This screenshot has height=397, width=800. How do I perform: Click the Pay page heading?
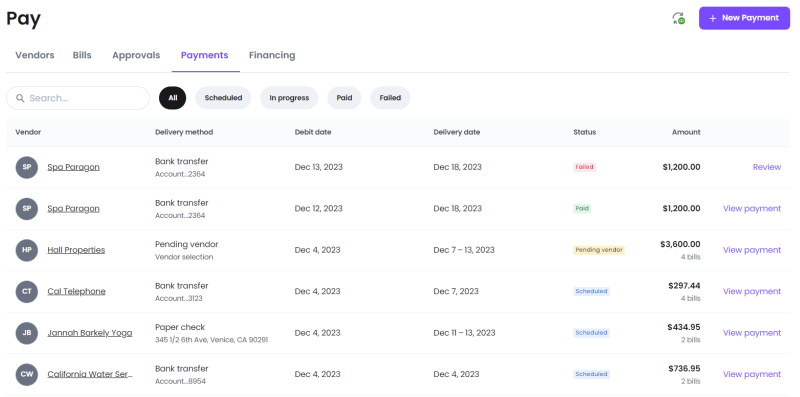point(23,19)
